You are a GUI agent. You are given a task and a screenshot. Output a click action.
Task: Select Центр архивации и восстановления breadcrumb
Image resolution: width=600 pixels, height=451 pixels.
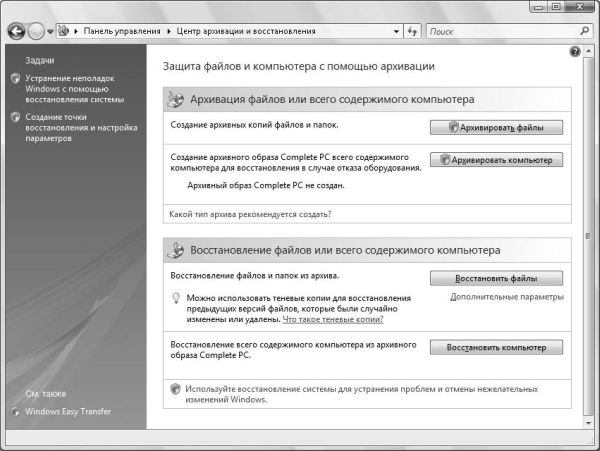click(x=246, y=31)
